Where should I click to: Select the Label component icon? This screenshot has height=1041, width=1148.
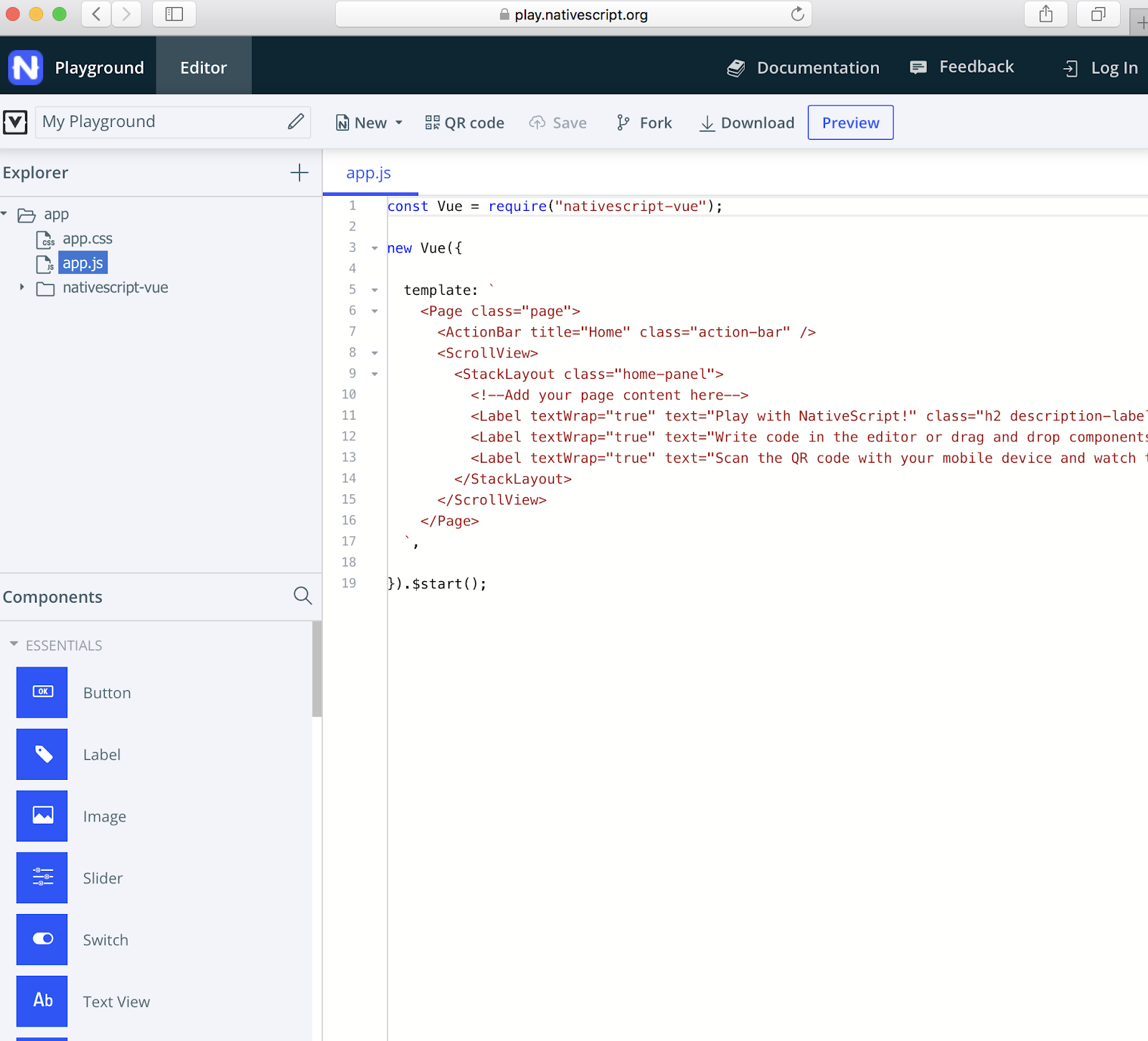[x=42, y=754]
